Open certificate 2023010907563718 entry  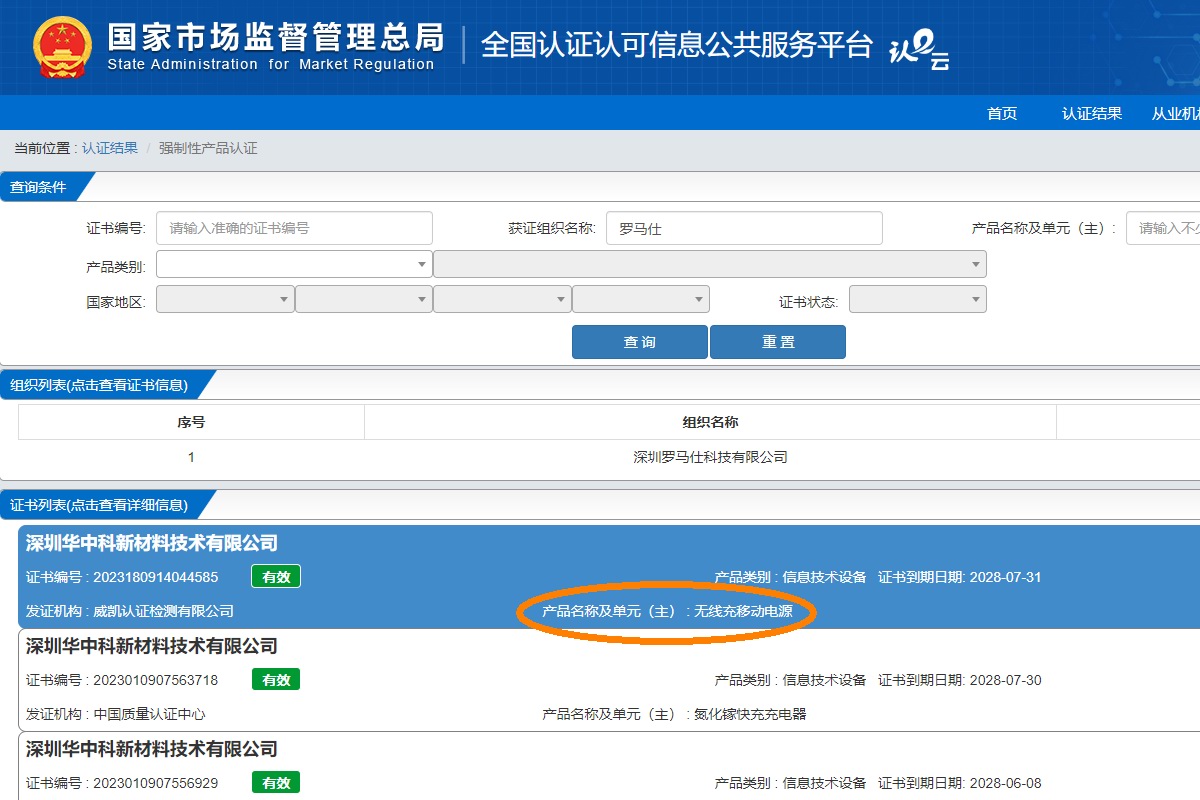610,680
